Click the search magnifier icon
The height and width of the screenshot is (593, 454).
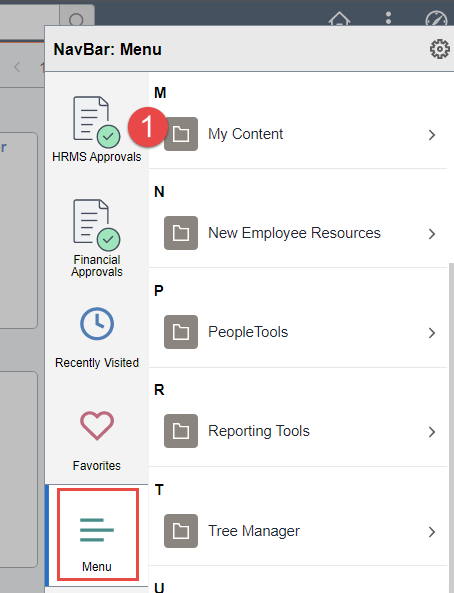(x=76, y=19)
